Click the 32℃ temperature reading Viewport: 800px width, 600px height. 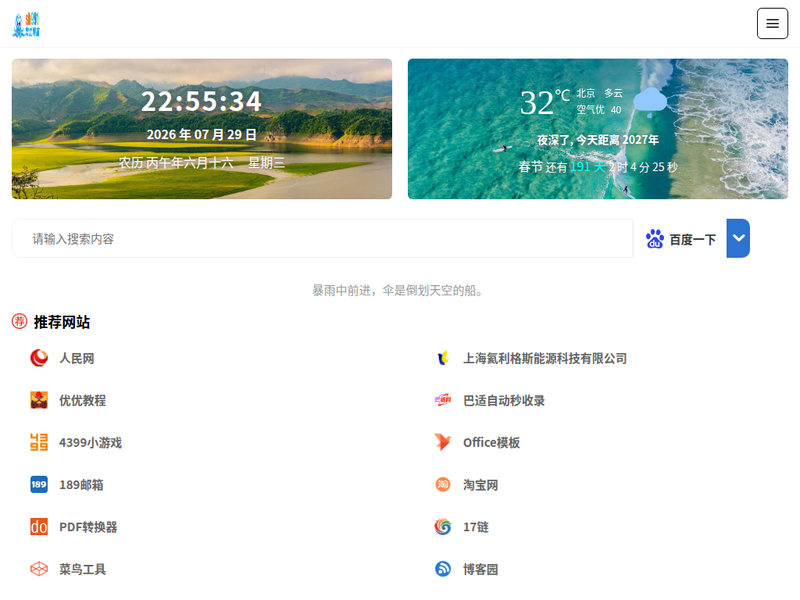544,102
